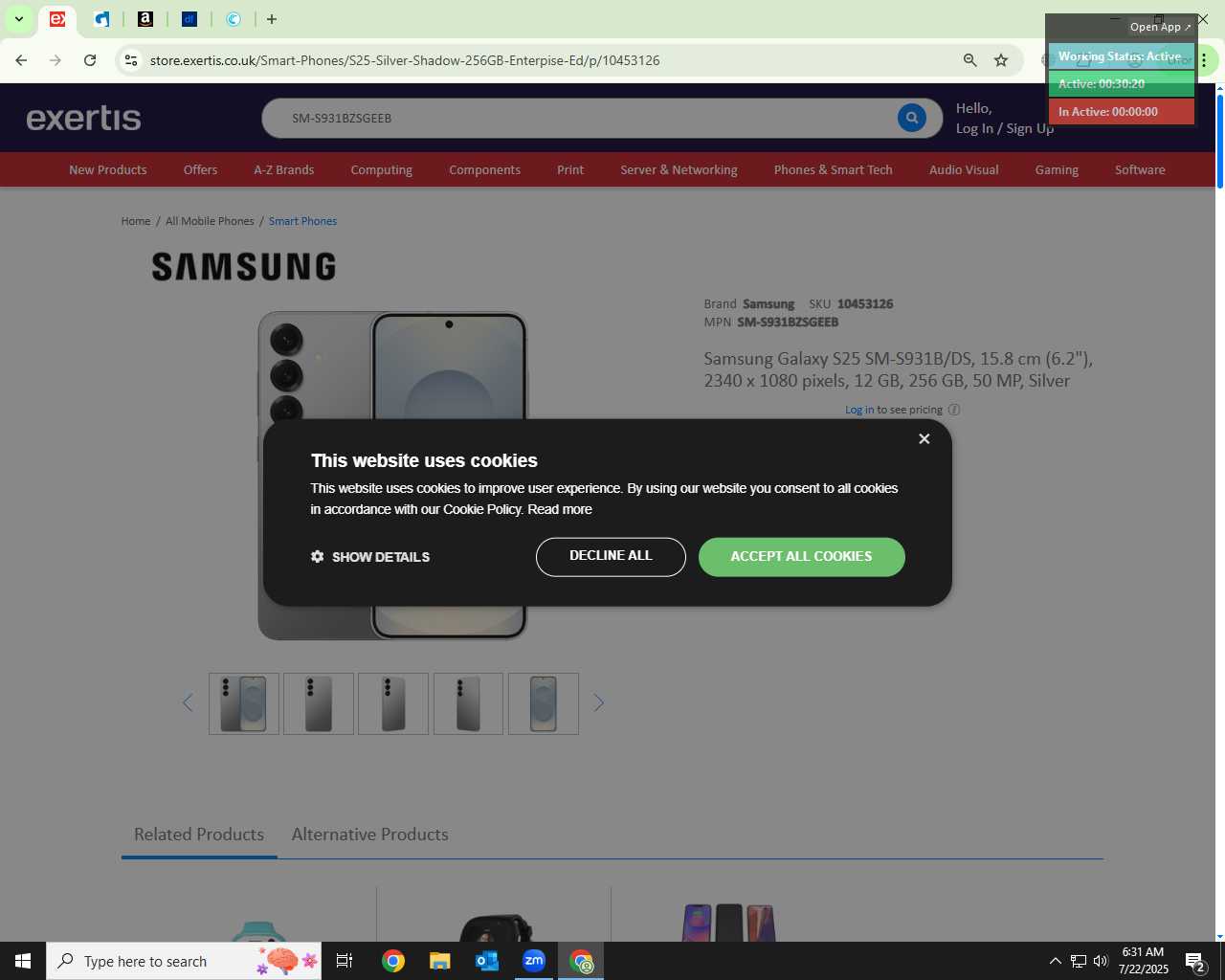The image size is (1225, 980).
Task: Open Chrome three-dot menu
Action: (1204, 60)
